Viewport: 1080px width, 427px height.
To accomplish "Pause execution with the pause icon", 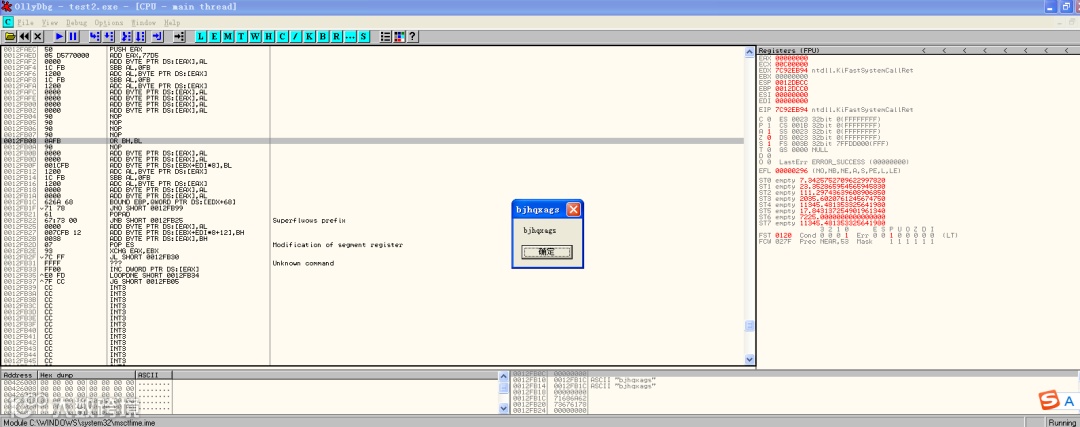I will tap(73, 37).
